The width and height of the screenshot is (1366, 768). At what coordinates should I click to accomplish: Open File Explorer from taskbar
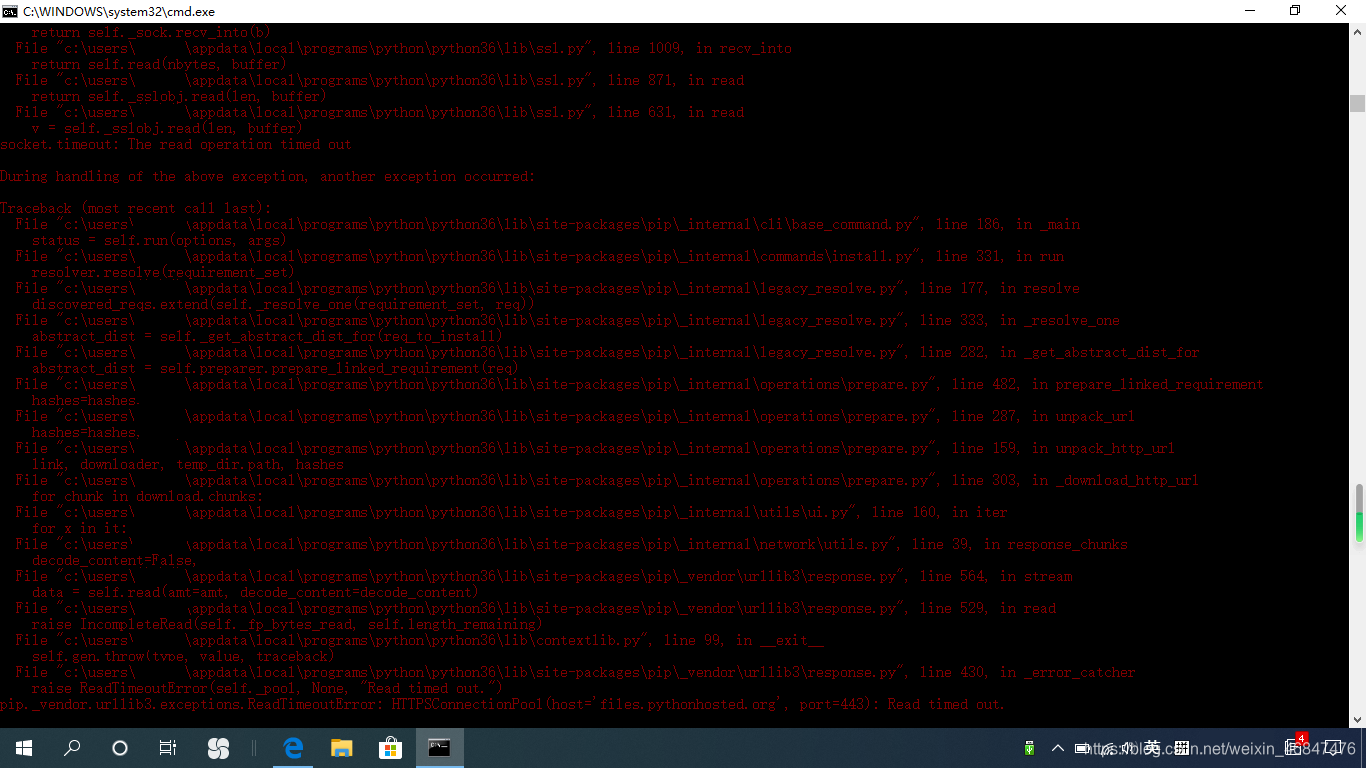coord(342,748)
